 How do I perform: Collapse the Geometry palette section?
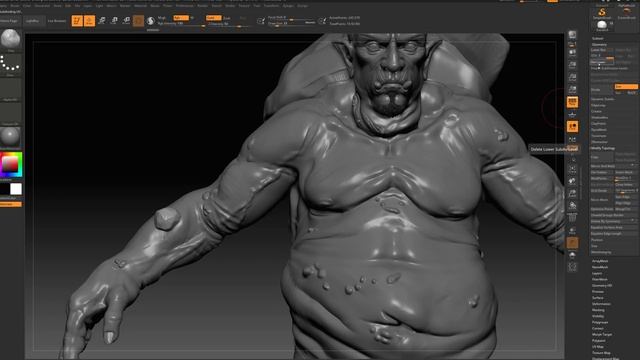(x=599, y=44)
